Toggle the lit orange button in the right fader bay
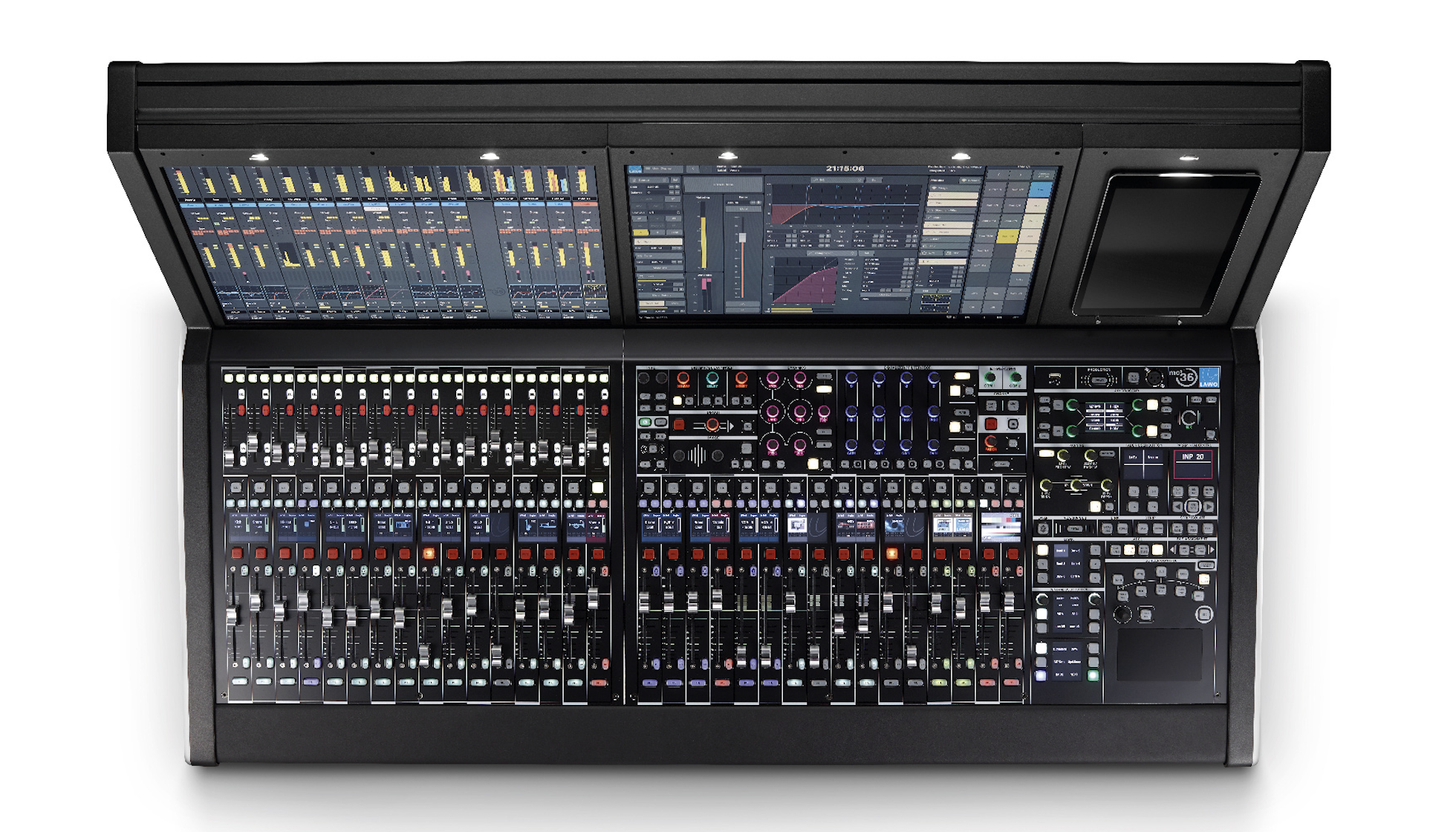Image resolution: width=1456 pixels, height=832 pixels. (x=891, y=553)
